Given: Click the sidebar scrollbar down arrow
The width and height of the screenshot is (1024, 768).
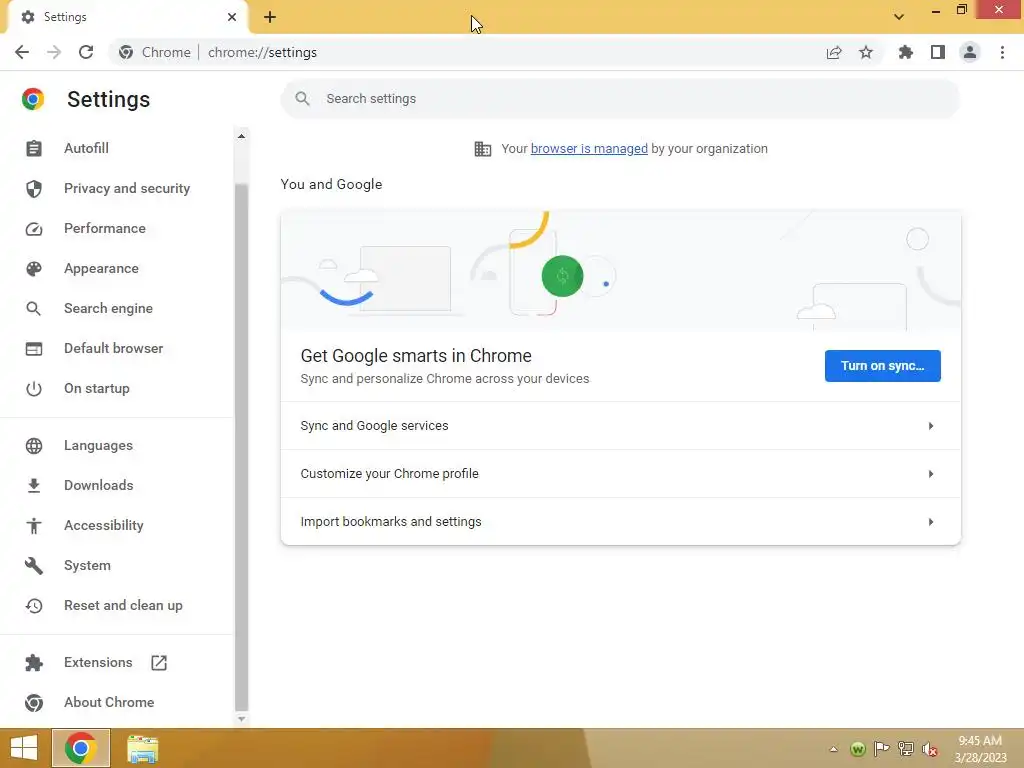Looking at the screenshot, I should [242, 718].
